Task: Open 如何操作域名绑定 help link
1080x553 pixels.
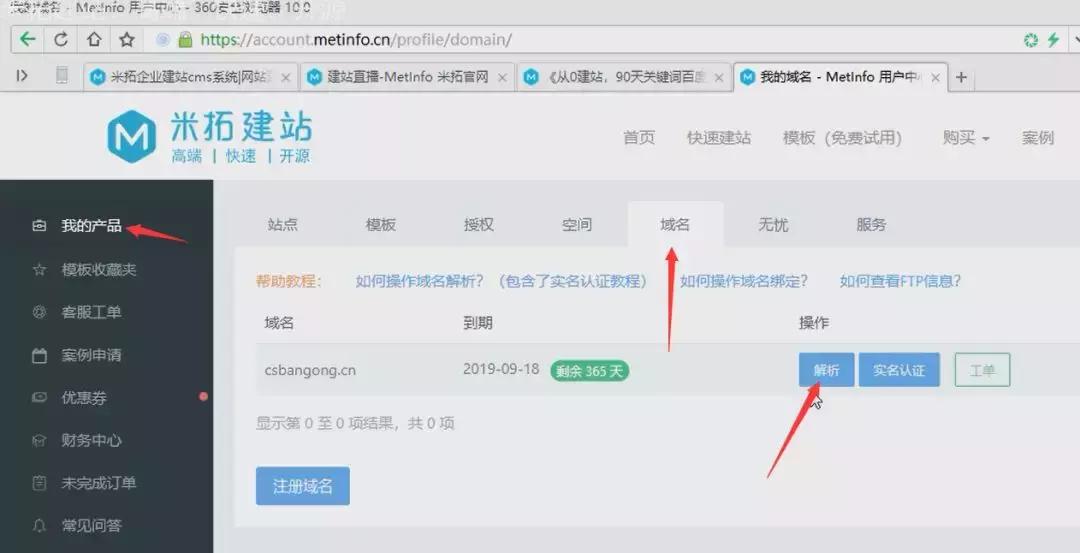Action: pos(744,281)
